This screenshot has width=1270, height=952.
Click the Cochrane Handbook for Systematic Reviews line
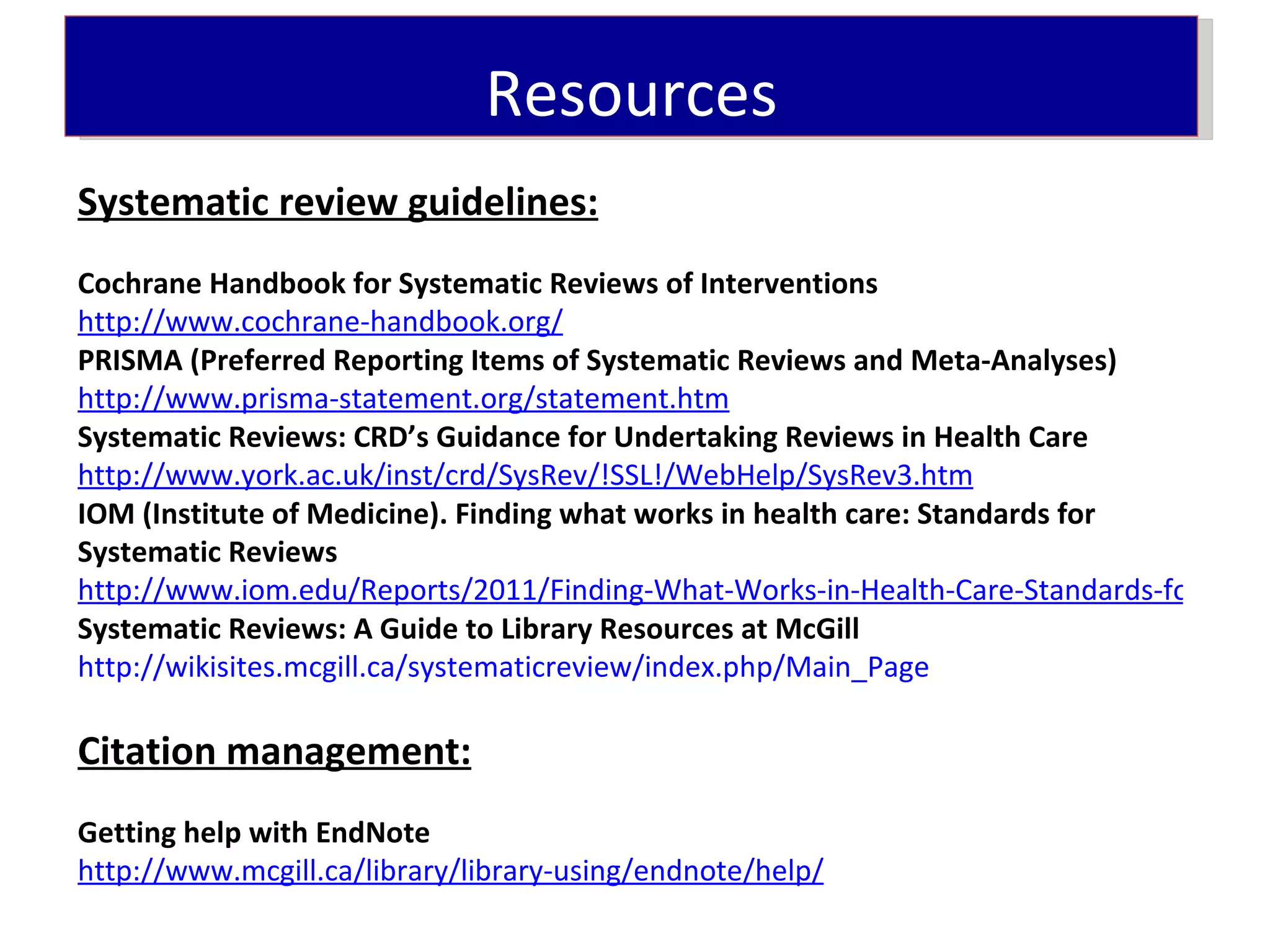pyautogui.click(x=477, y=284)
